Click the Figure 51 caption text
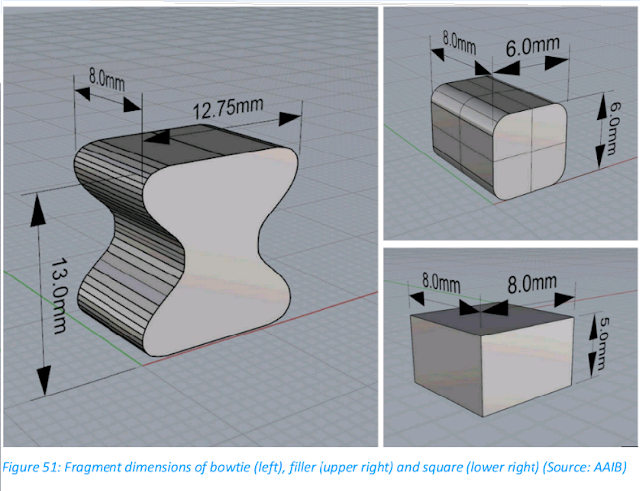640x491 pixels. [314, 467]
